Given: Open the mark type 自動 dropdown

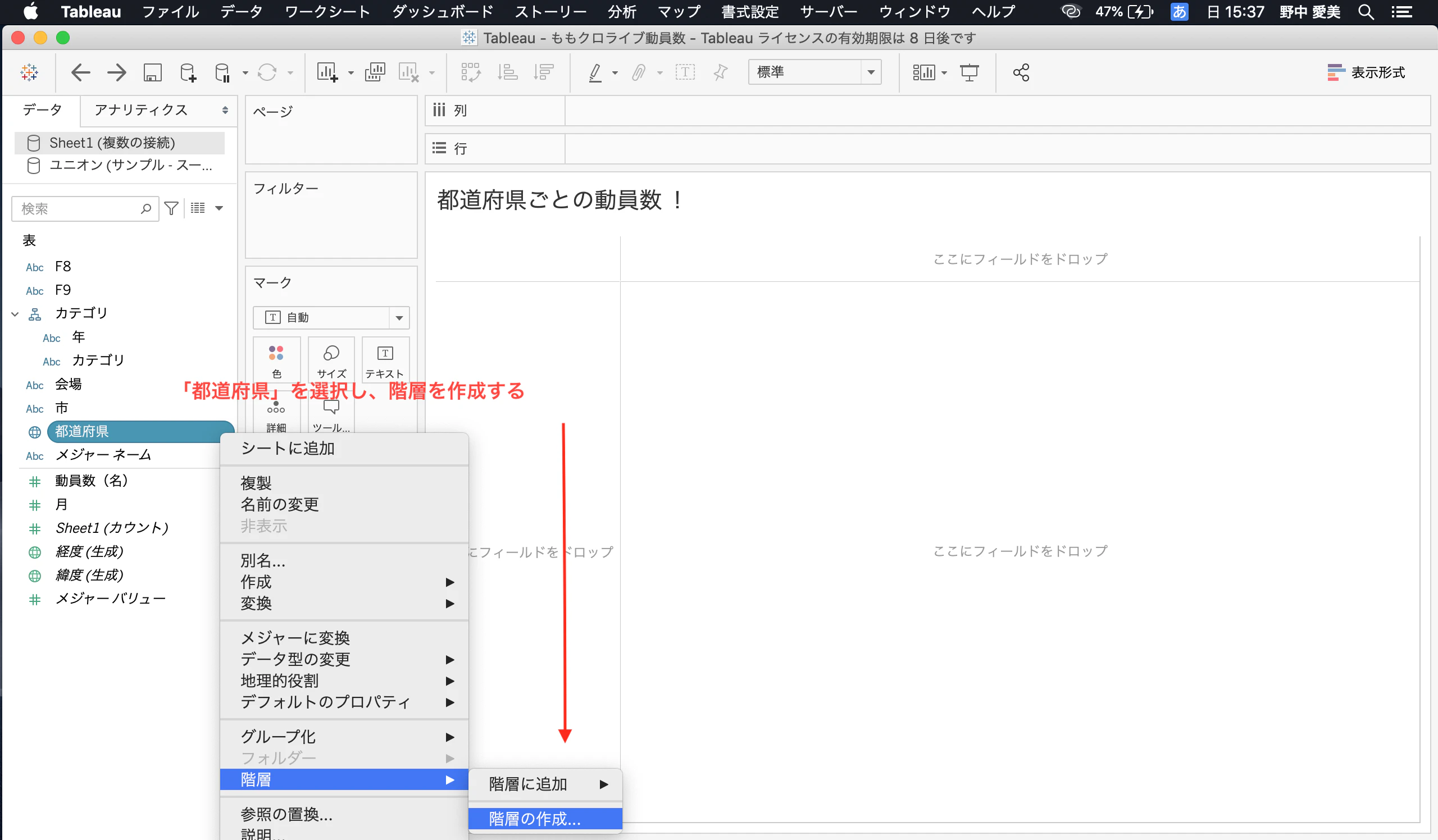Looking at the screenshot, I should [x=331, y=317].
